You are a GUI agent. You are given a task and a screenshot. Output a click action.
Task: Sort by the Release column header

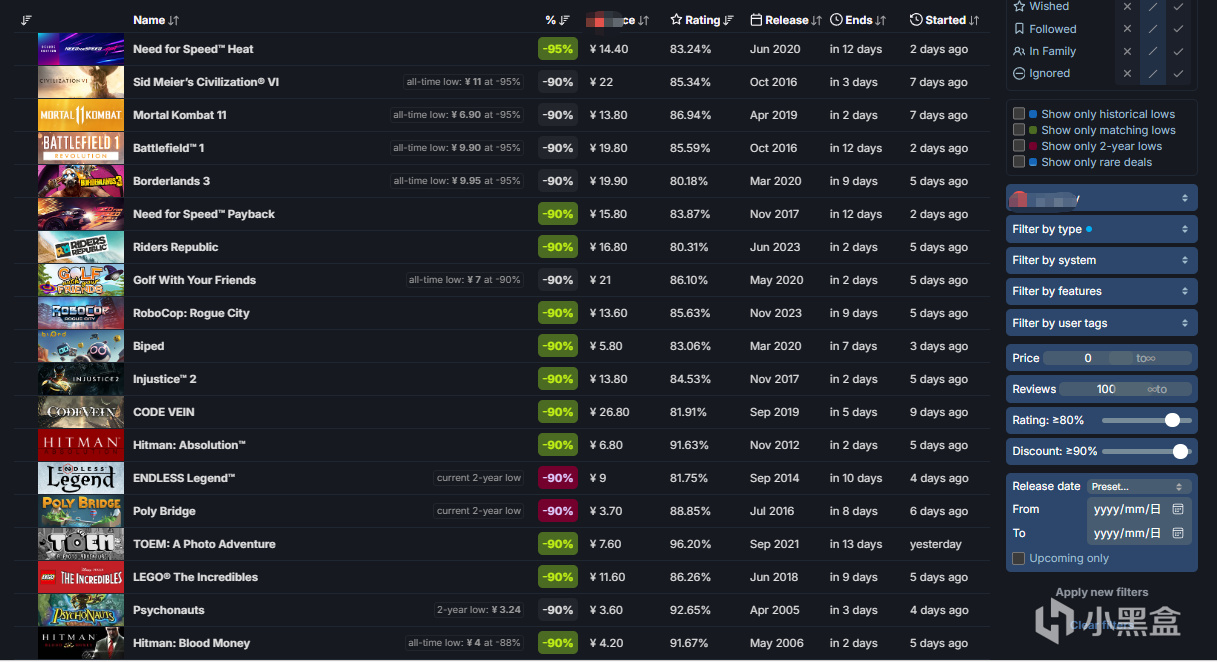[786, 20]
